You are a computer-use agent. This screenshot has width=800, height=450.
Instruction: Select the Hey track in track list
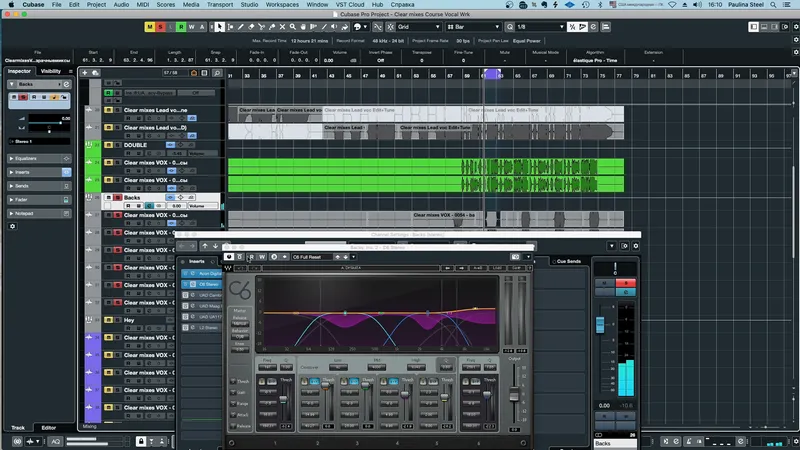click(x=129, y=320)
